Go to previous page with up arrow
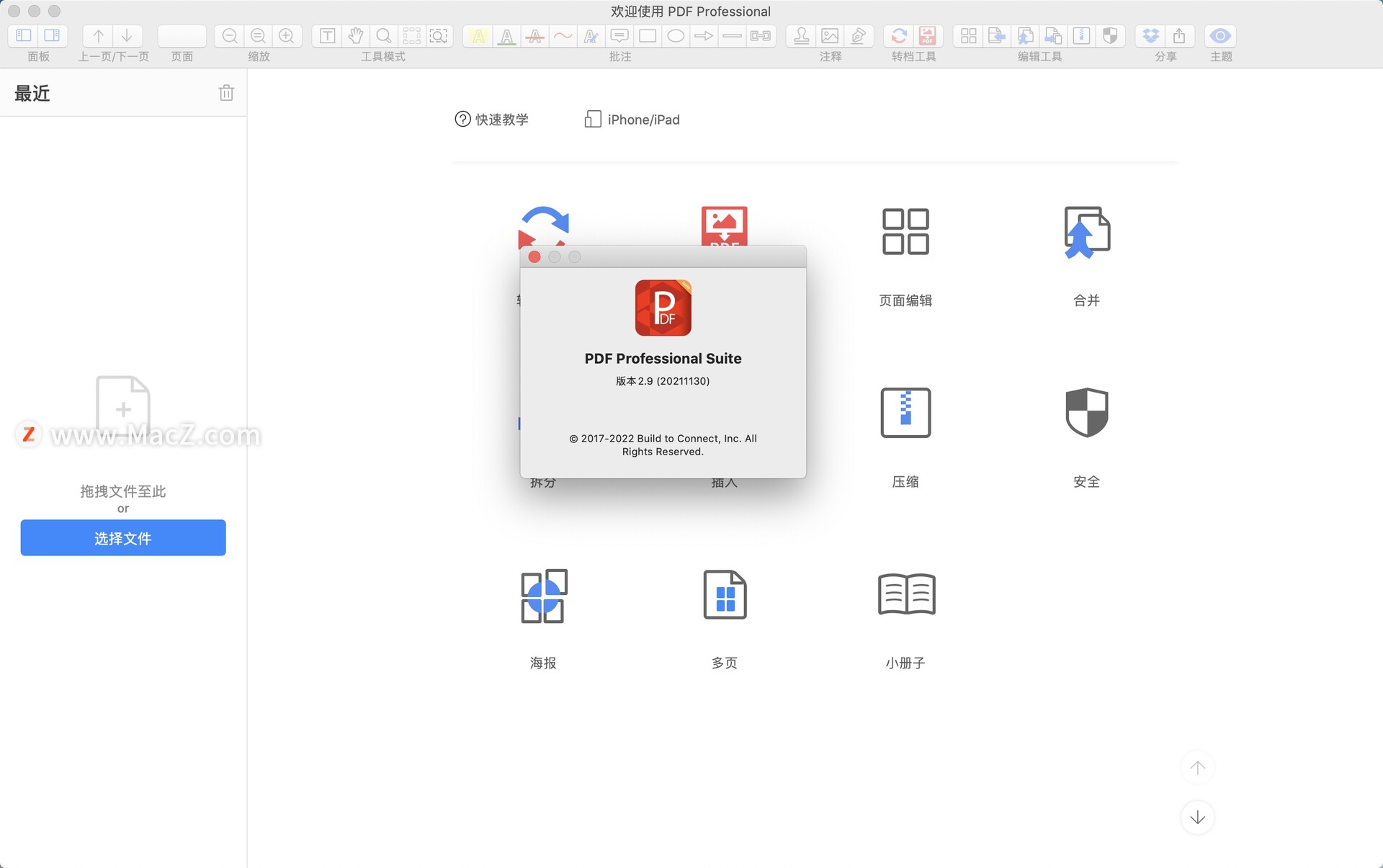 pos(99,35)
